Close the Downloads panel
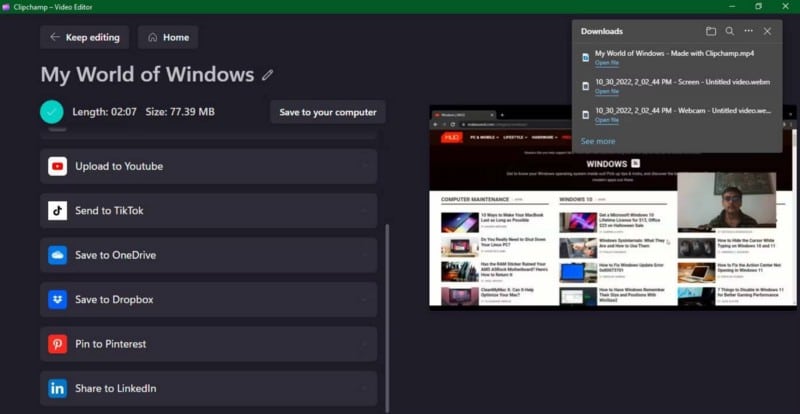This screenshot has width=800, height=414. tap(767, 31)
